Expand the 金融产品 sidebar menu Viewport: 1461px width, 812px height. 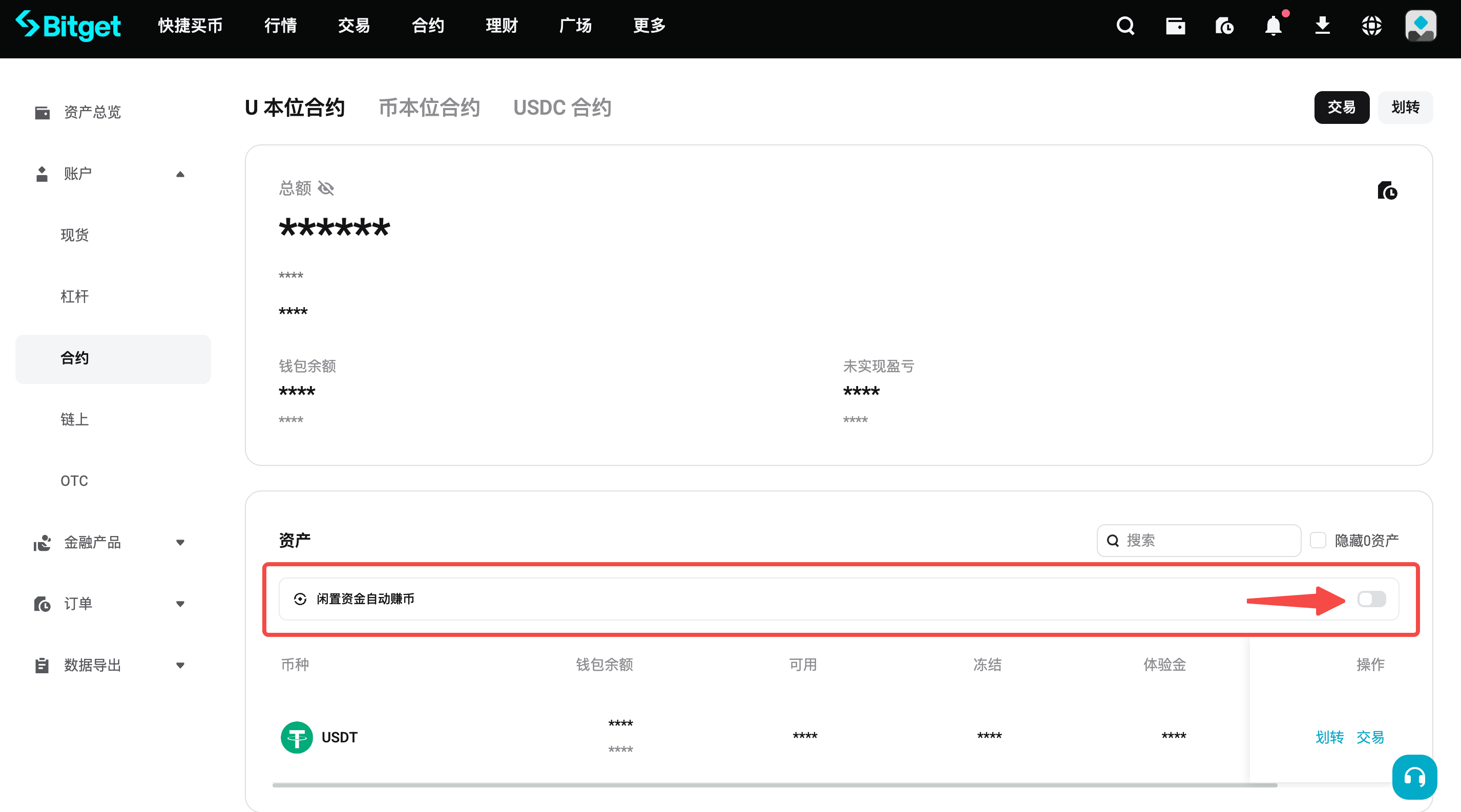pos(180,542)
